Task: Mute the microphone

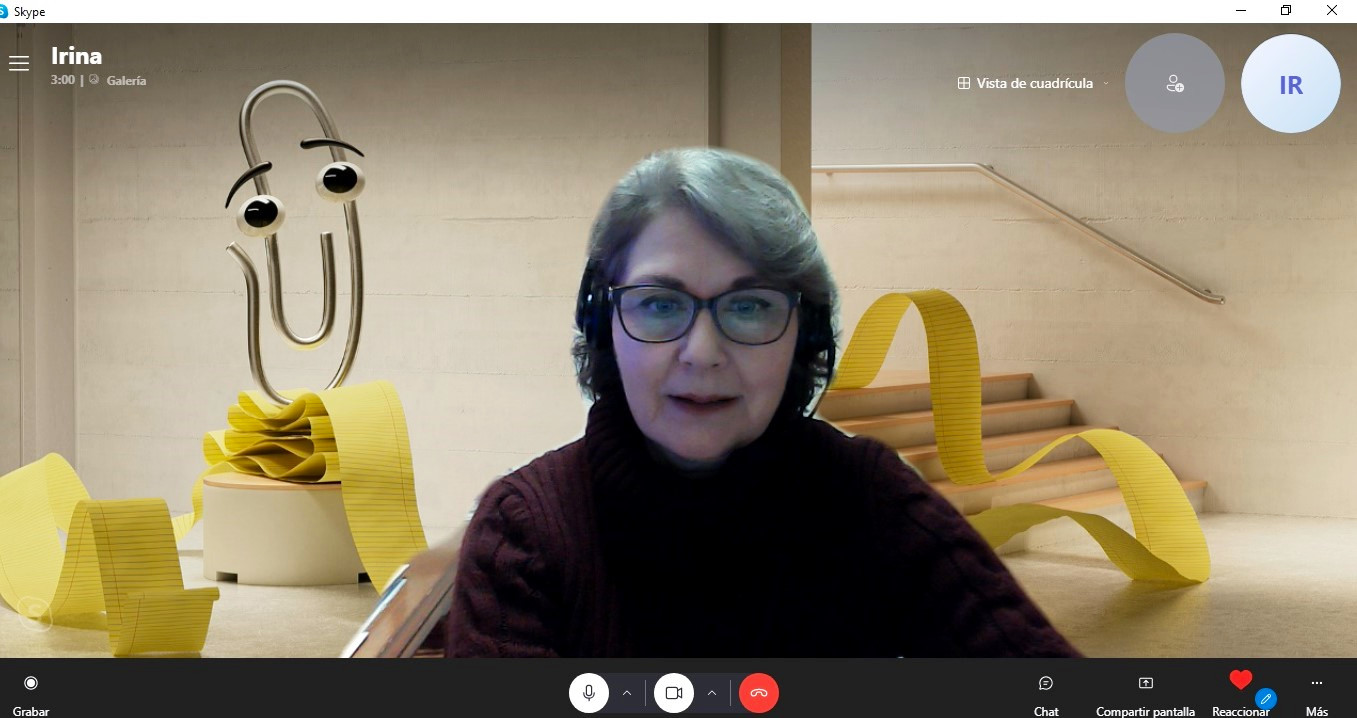Action: [589, 693]
